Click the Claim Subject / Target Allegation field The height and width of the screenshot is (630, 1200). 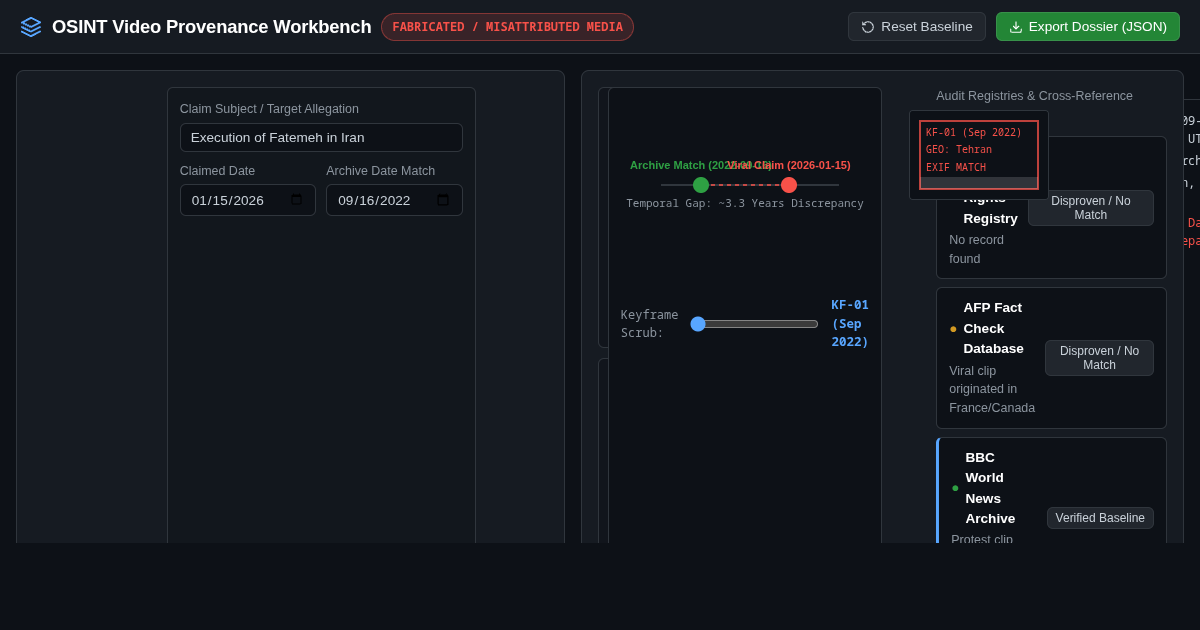tap(321, 137)
